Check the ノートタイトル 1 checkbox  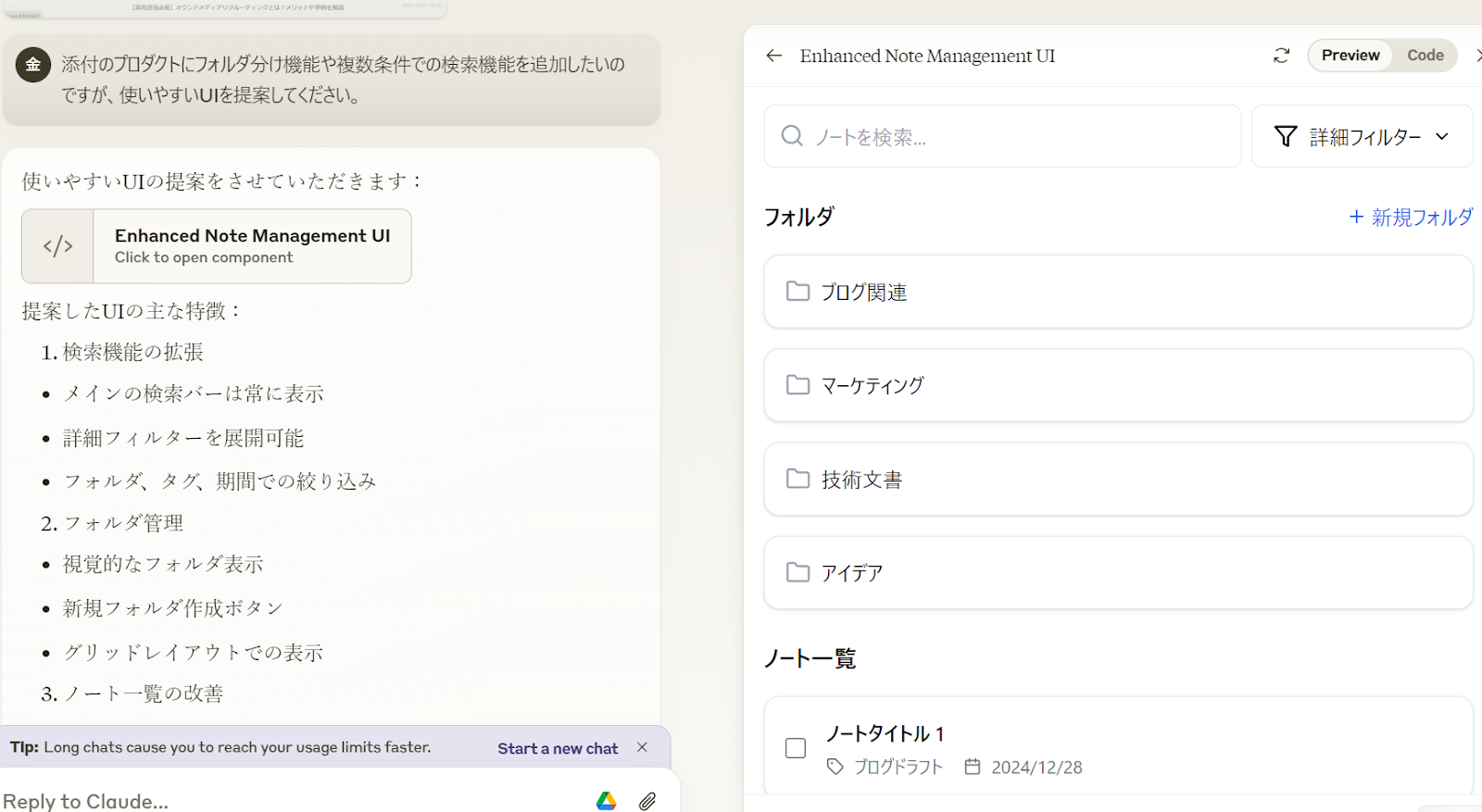[796, 748]
